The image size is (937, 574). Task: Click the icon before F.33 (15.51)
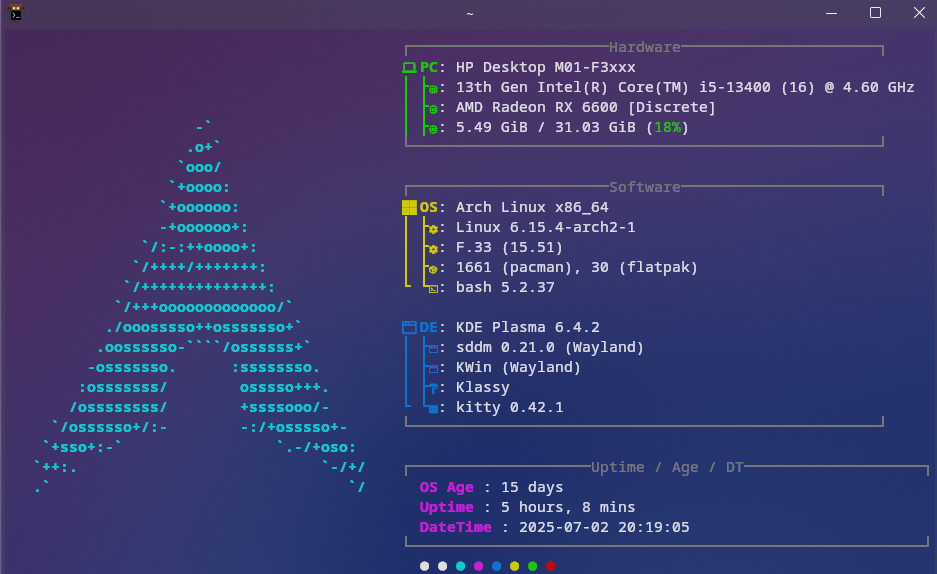[433, 248]
